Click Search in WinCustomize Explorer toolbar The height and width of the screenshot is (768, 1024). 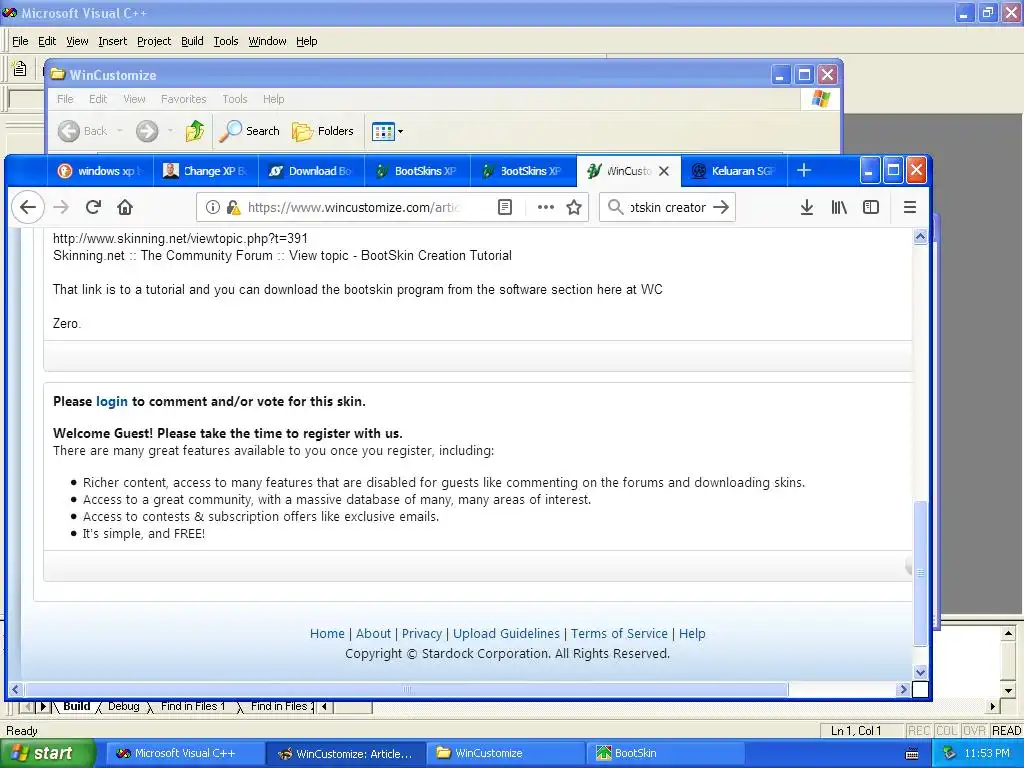tap(249, 131)
